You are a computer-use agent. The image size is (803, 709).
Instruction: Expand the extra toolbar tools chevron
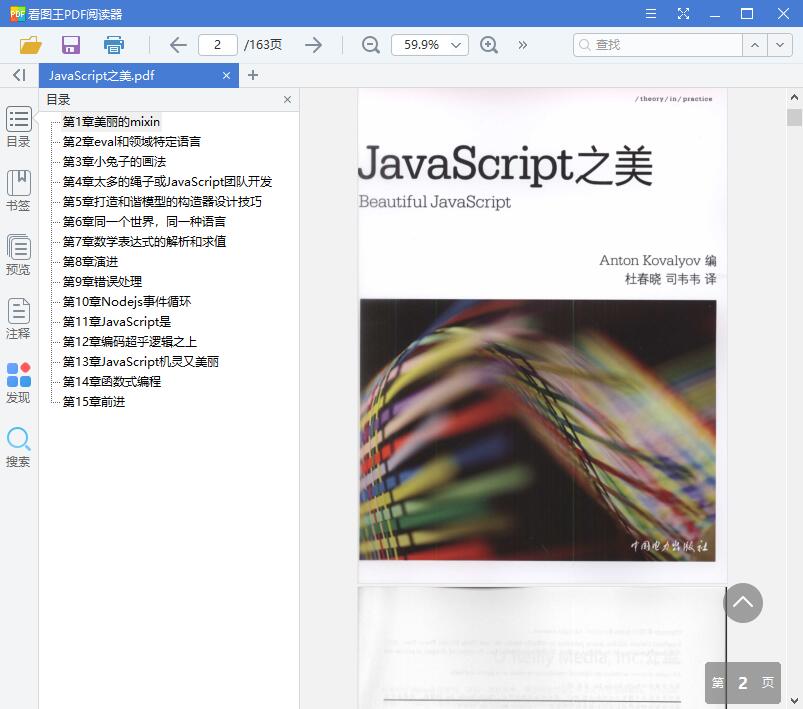522,45
